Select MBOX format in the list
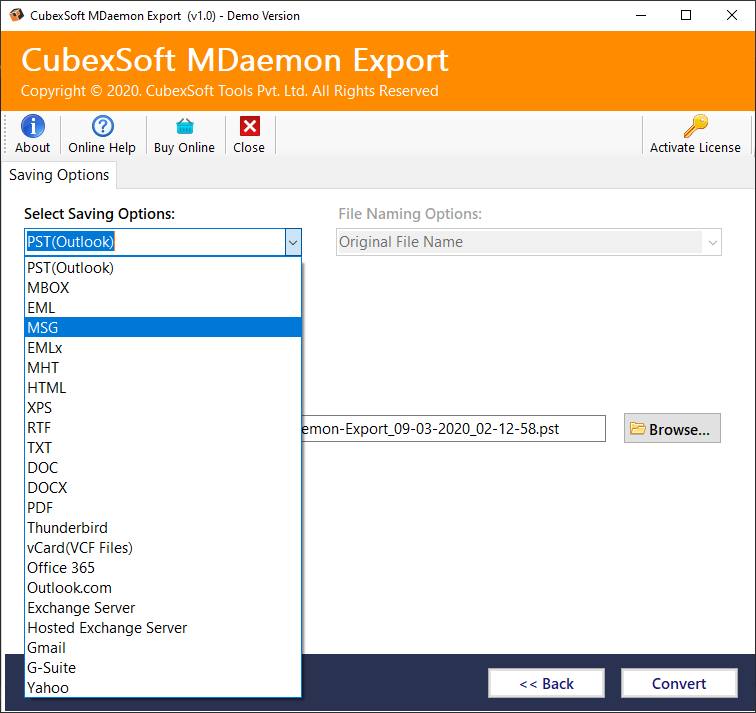Screen dimensions: 756x713 click(48, 288)
